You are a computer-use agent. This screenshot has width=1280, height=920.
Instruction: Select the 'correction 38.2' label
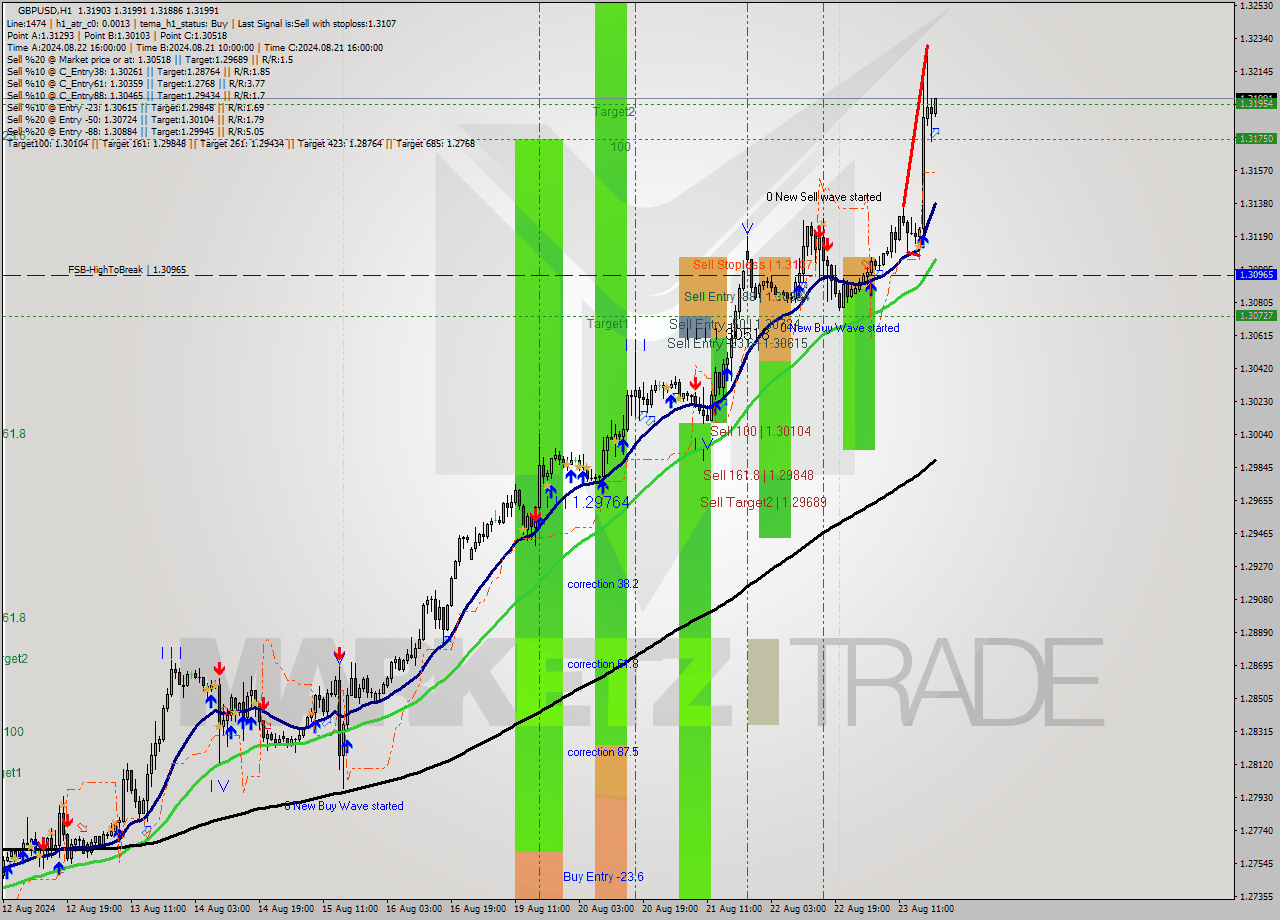click(603, 584)
